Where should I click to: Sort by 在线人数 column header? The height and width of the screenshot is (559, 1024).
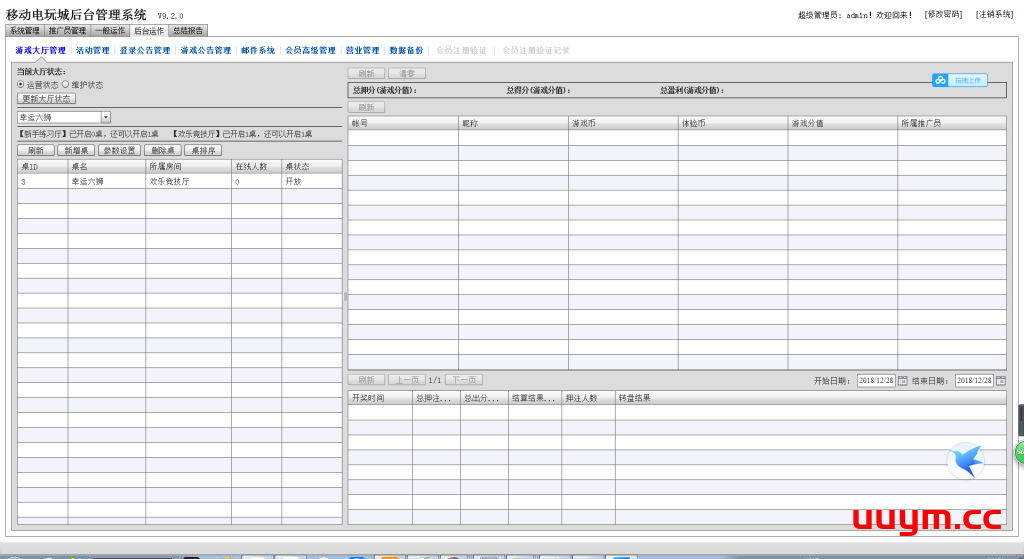(x=256, y=167)
